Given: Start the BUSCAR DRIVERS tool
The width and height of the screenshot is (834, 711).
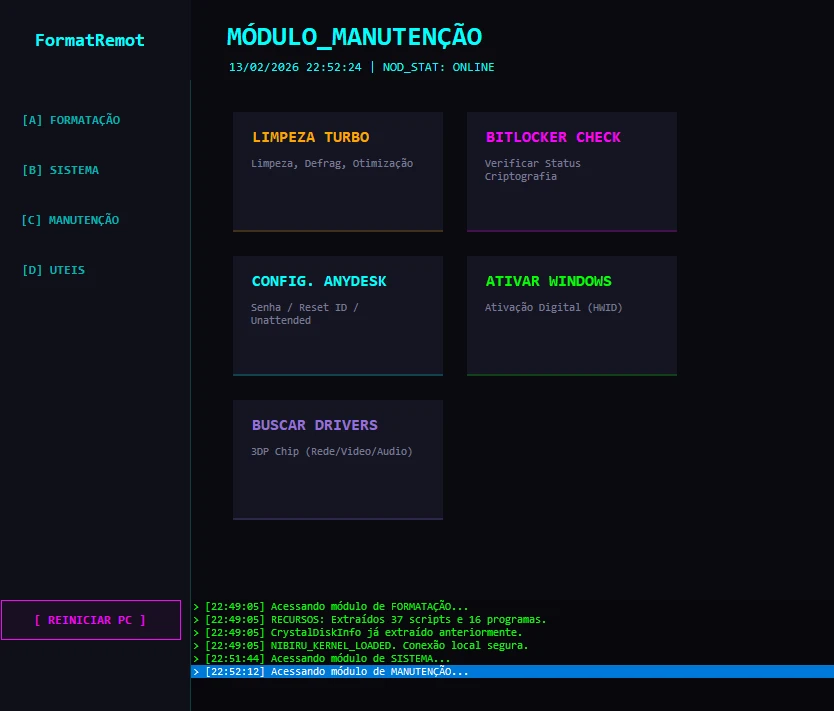Looking at the screenshot, I should click(x=337, y=459).
